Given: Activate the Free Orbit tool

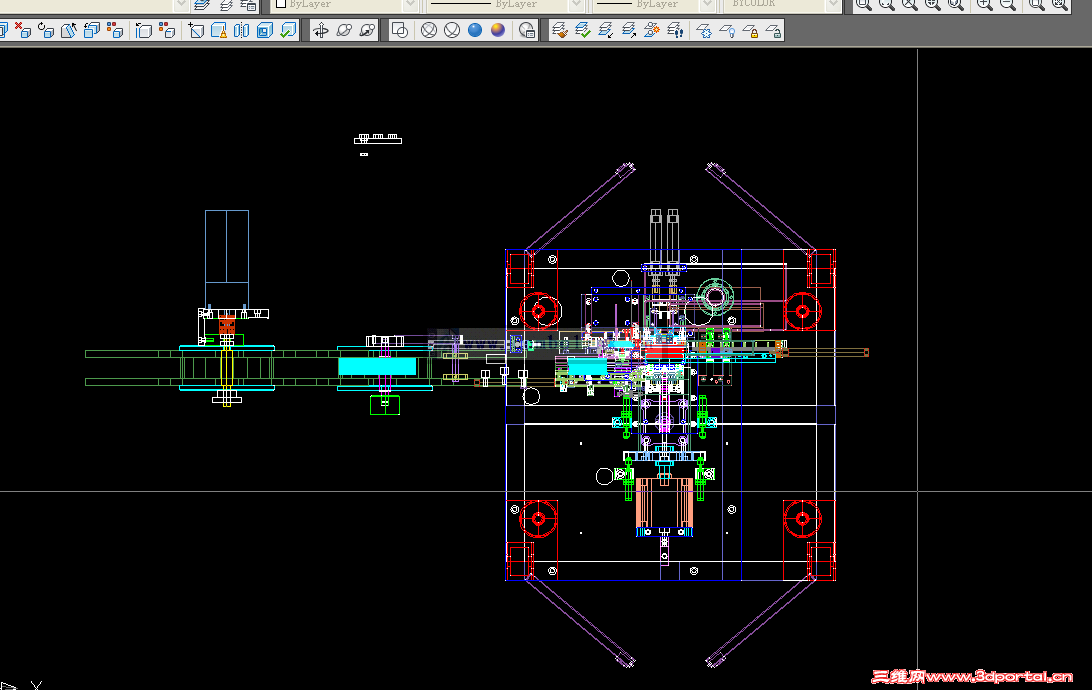Looking at the screenshot, I should coord(344,31).
